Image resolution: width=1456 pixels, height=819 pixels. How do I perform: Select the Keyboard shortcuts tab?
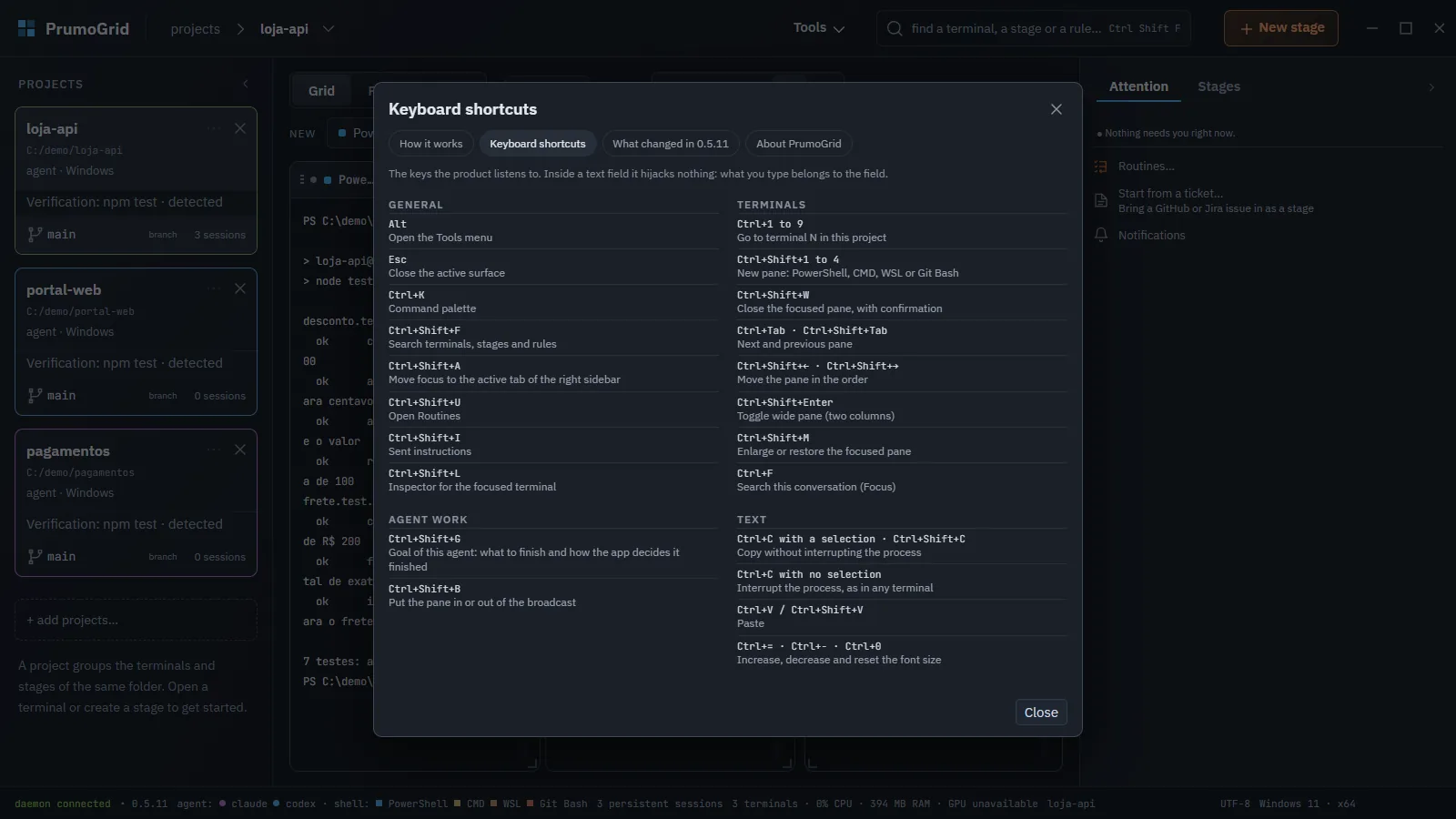tap(538, 144)
